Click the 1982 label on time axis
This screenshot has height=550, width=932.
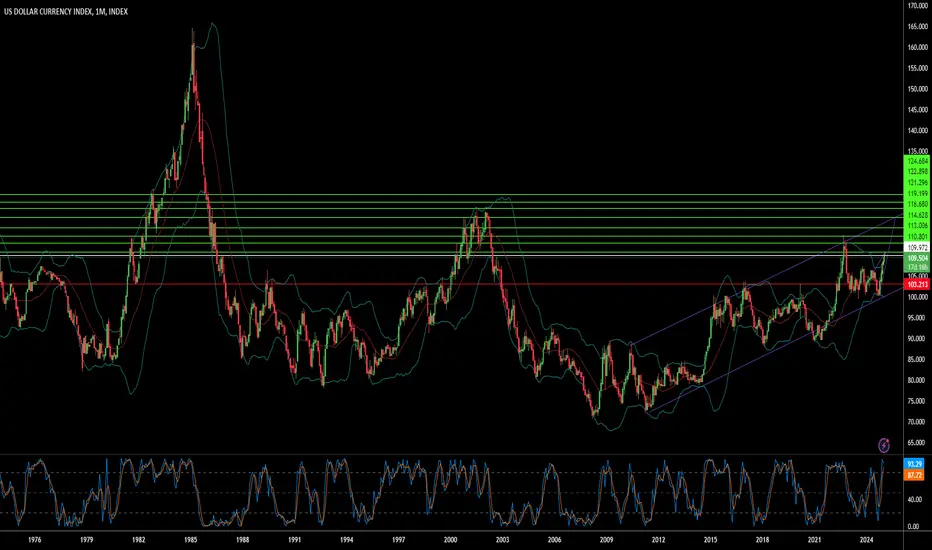[138, 540]
